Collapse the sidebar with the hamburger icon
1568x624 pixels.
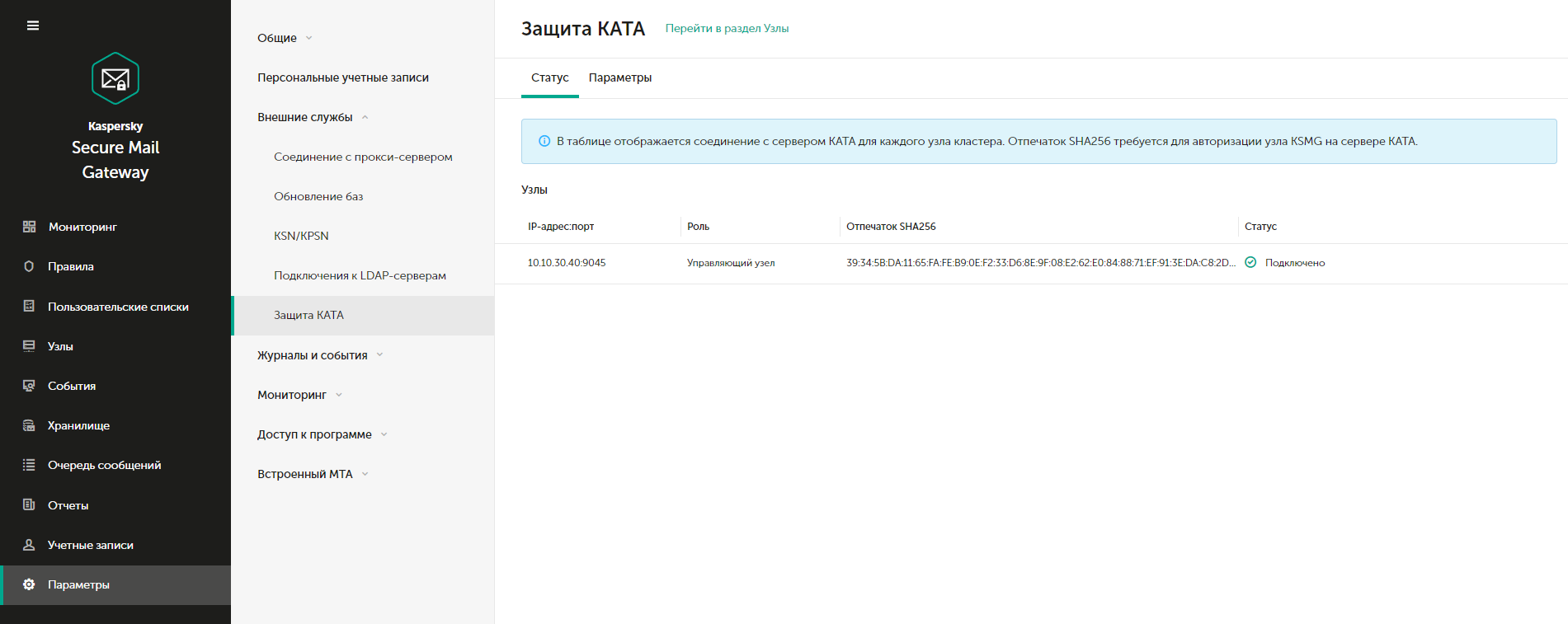[x=33, y=26]
